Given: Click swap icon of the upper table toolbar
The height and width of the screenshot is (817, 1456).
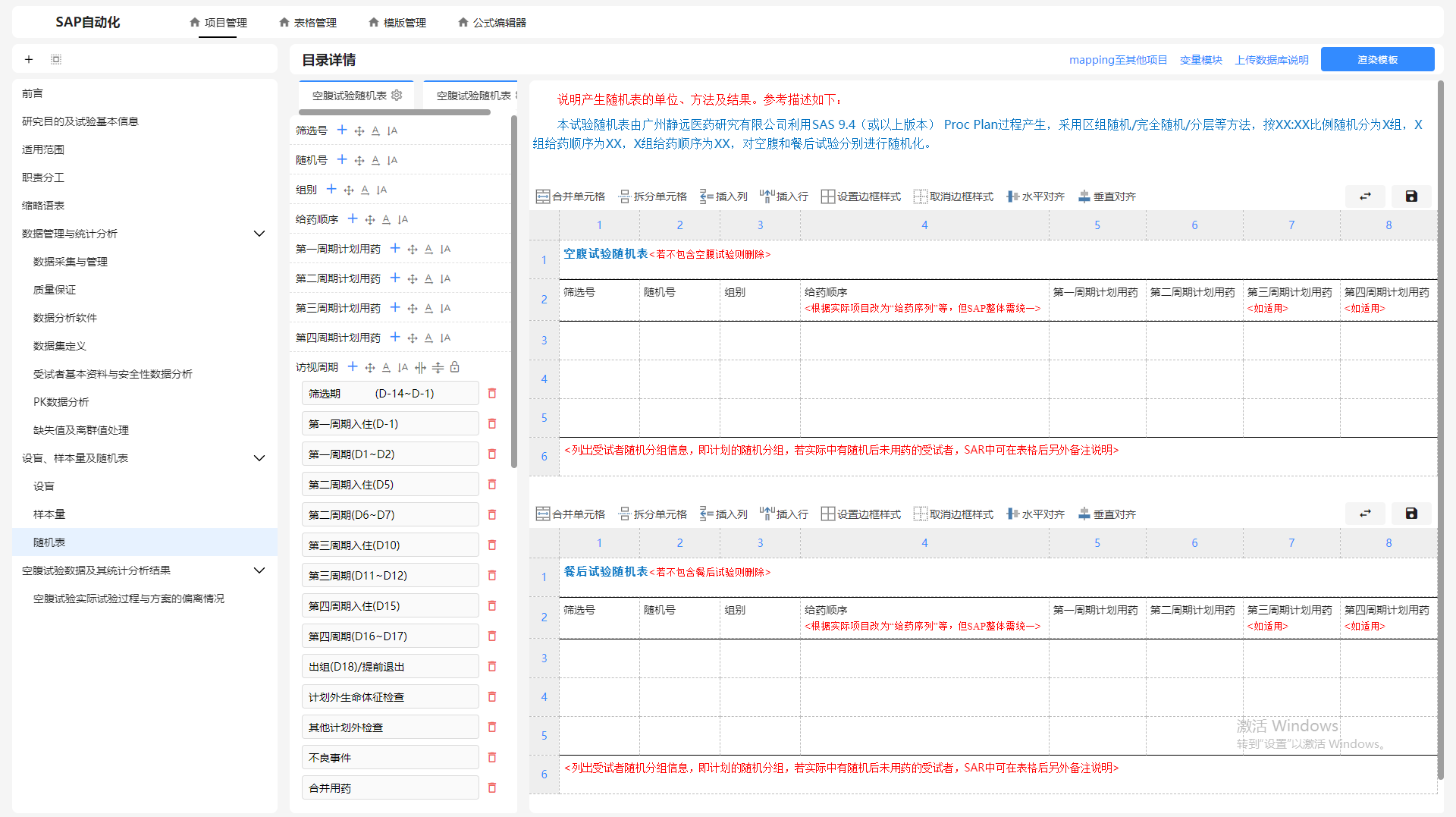Looking at the screenshot, I should (1366, 196).
